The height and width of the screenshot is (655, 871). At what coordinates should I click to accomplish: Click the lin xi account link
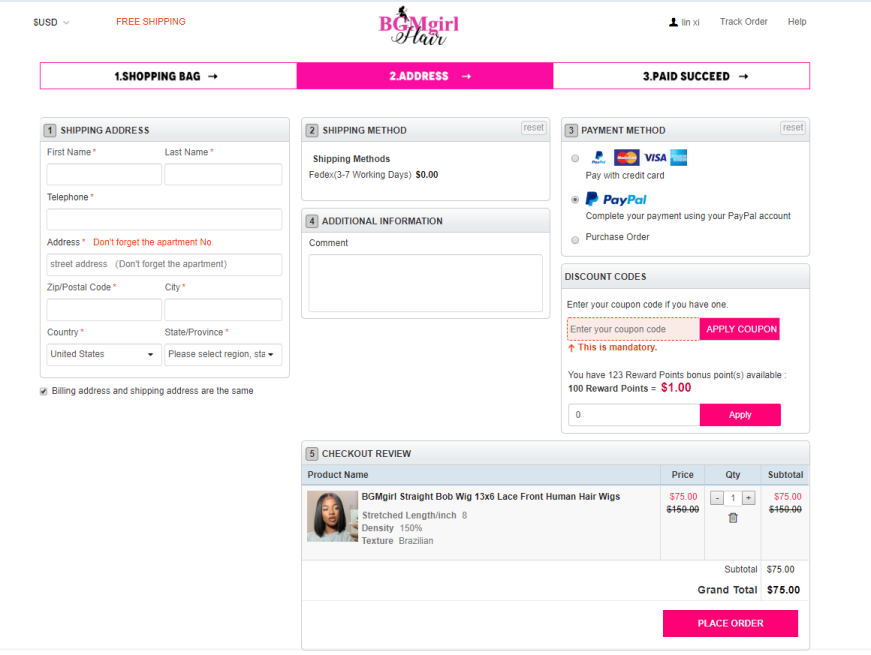point(690,22)
